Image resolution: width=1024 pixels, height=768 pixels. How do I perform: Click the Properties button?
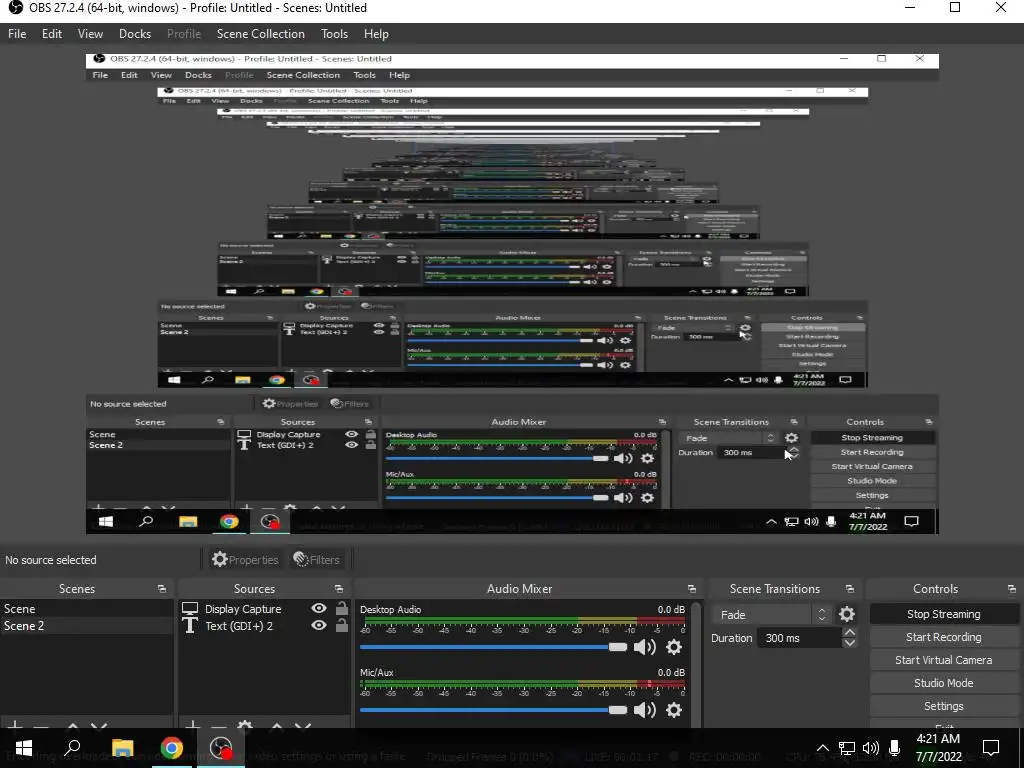point(246,560)
